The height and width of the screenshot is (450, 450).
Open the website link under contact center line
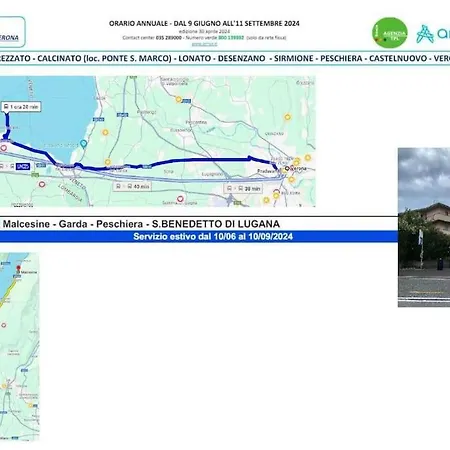(x=204, y=44)
